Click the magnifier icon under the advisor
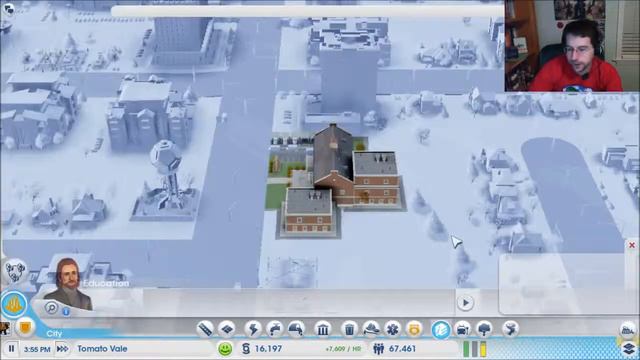640x360 pixels. tap(51, 307)
